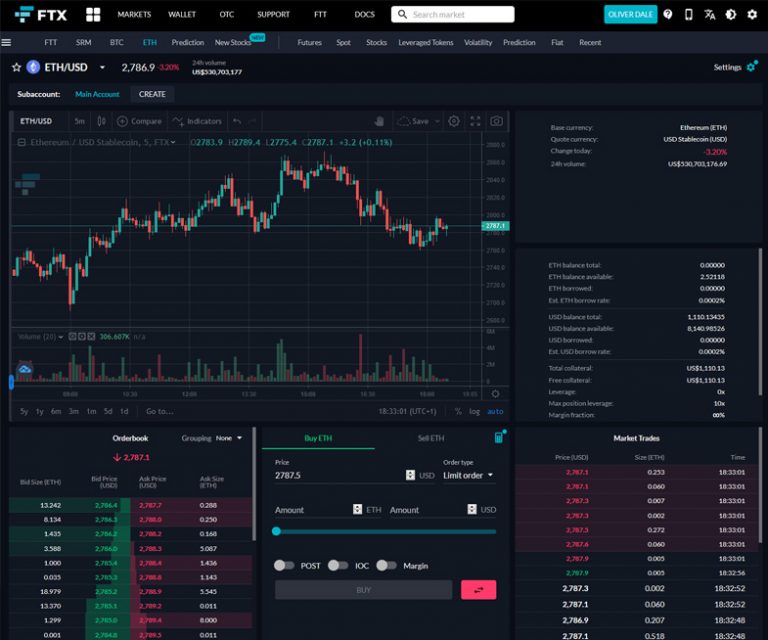Open chart fullscreen mode icon

point(475,121)
